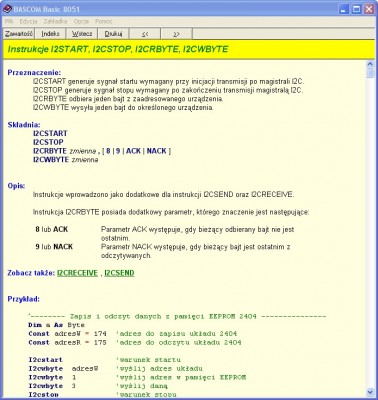Viewport: 378px width, 400px height.
Task: Click the 'Przykład:' heading
Action: point(23,299)
